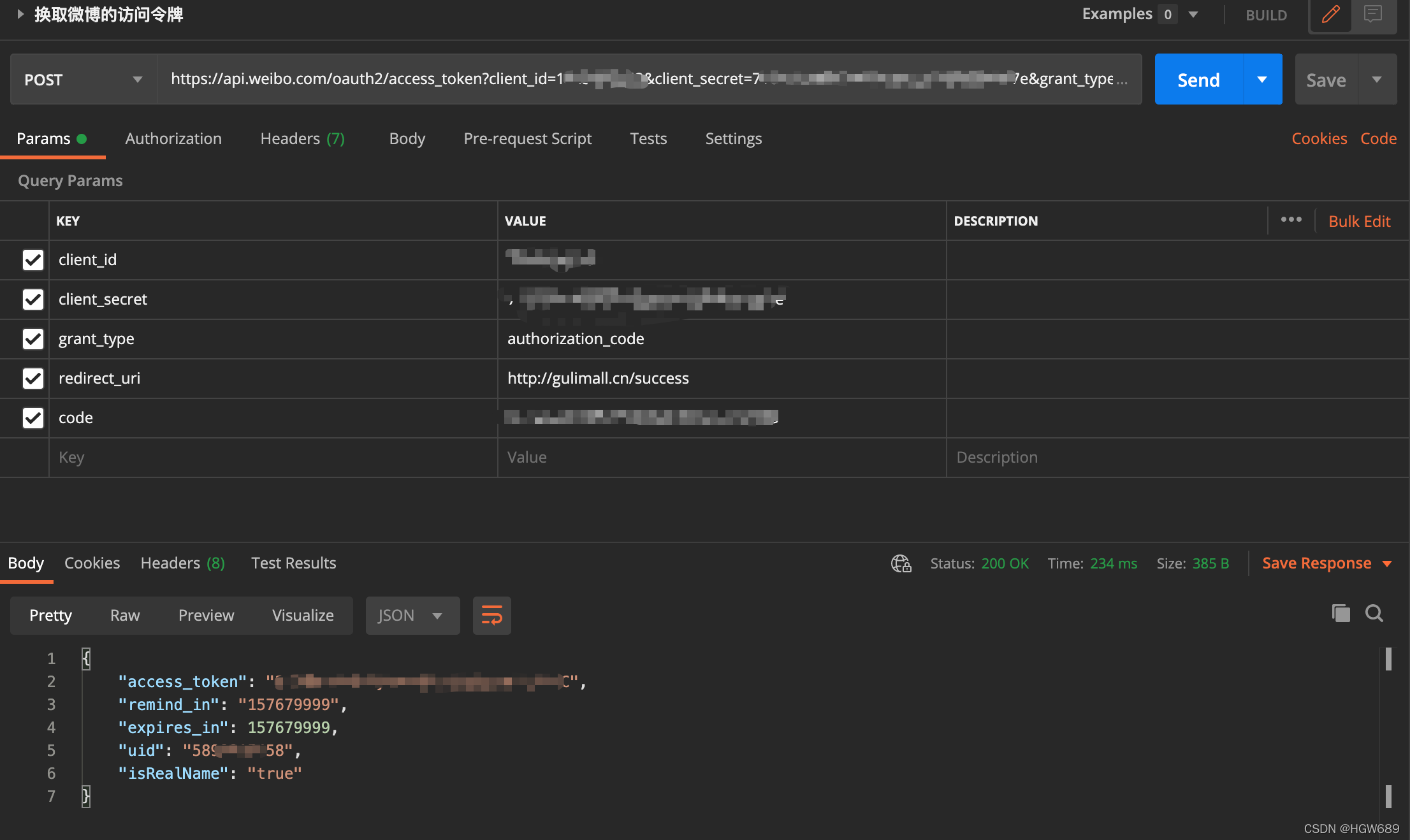
Task: Copy response body with copy icon
Action: click(1341, 613)
